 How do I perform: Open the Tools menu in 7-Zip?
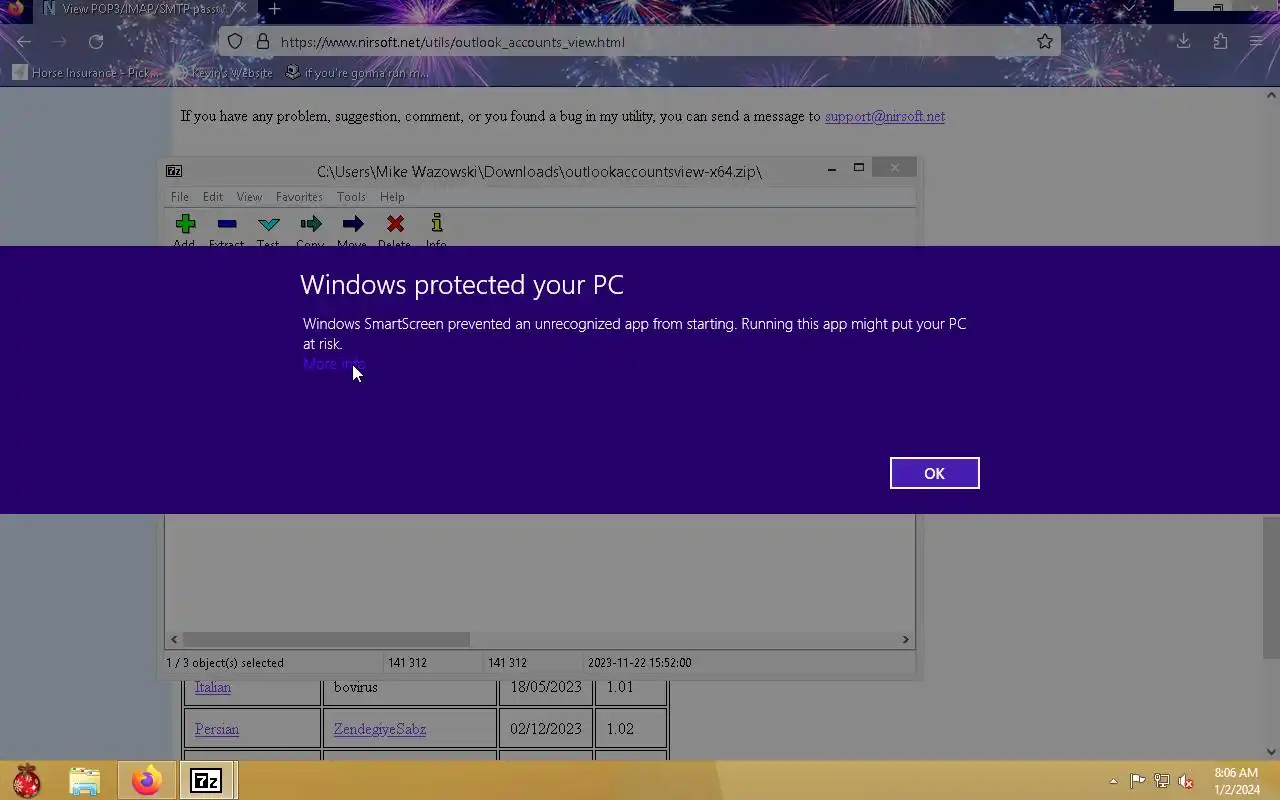[351, 197]
